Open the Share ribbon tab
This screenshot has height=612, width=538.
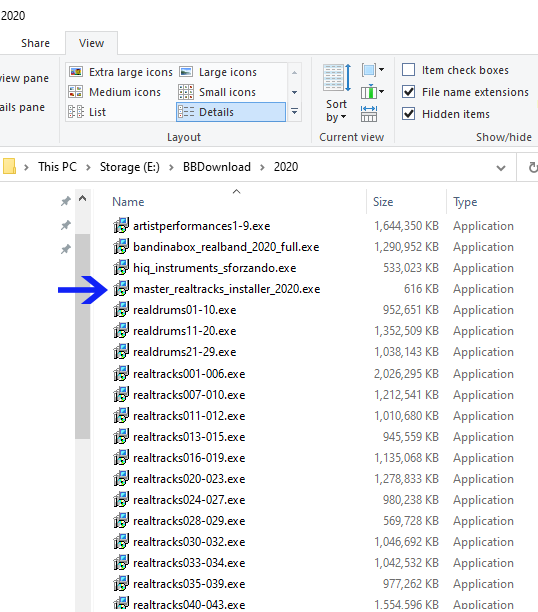point(35,43)
